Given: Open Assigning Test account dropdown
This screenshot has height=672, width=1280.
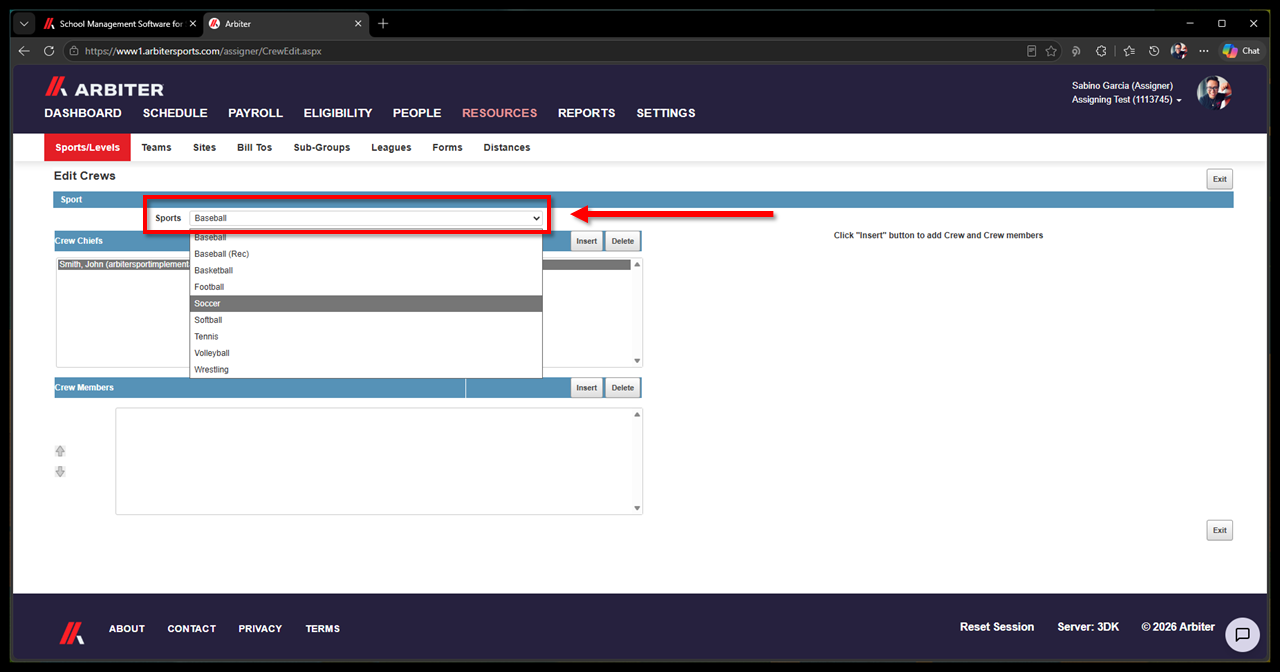Looking at the screenshot, I should click(1126, 100).
